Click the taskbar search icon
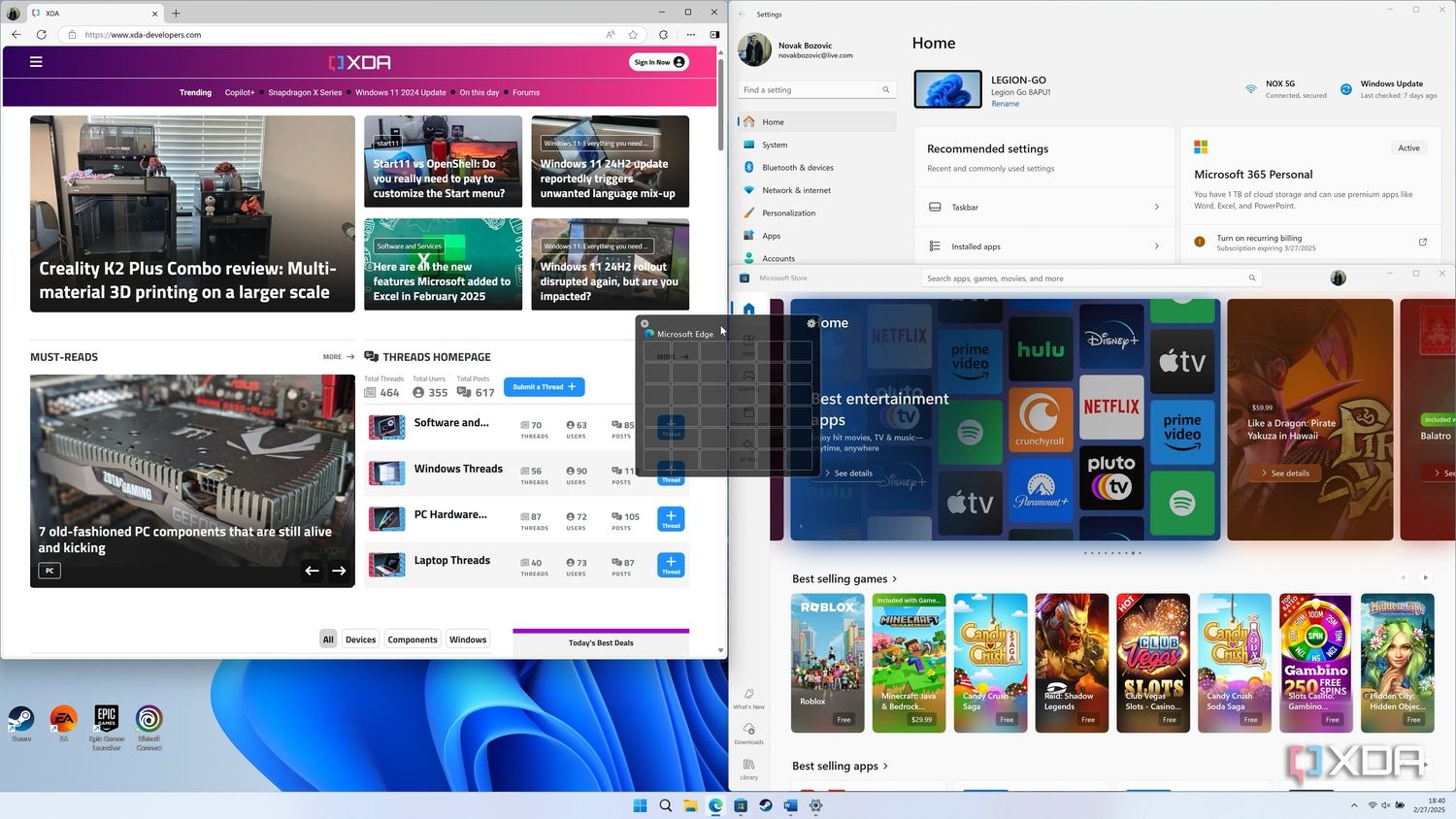The image size is (1456, 819). pyautogui.click(x=665, y=805)
